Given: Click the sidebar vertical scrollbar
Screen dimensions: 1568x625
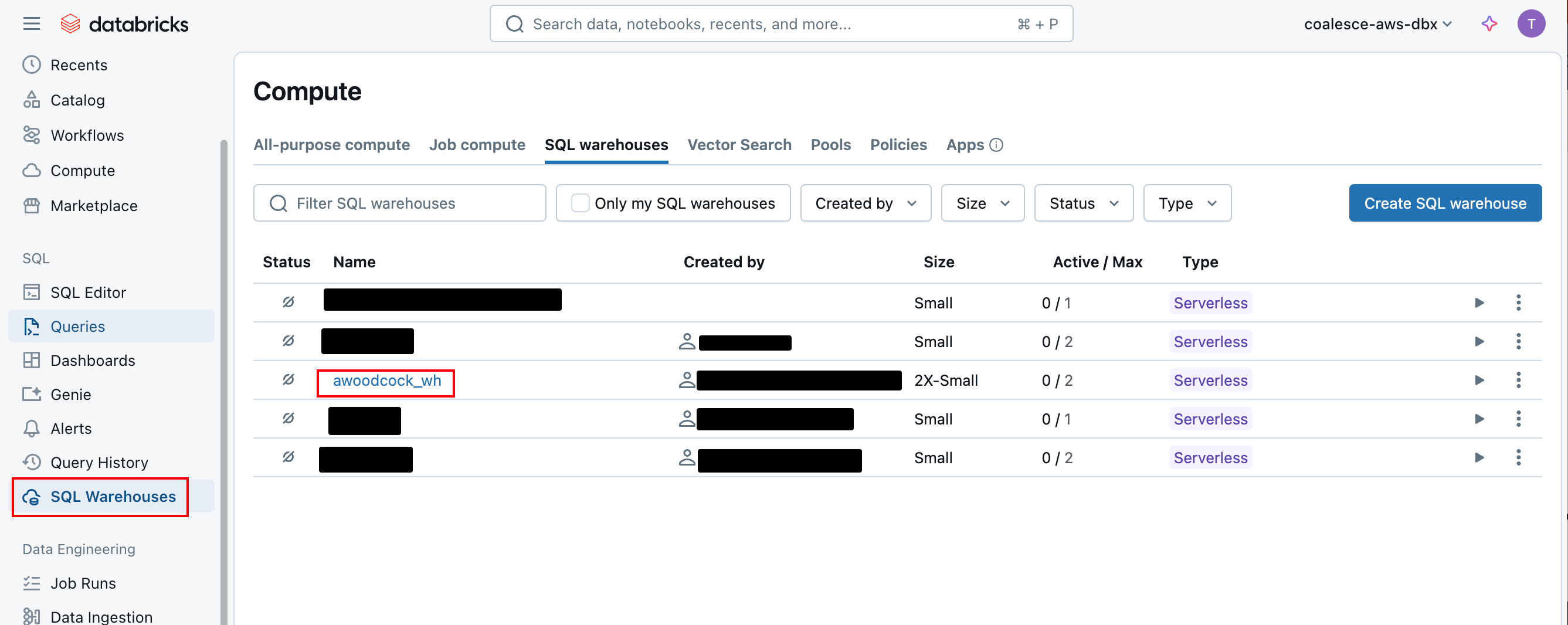Looking at the screenshot, I should tap(224, 381).
